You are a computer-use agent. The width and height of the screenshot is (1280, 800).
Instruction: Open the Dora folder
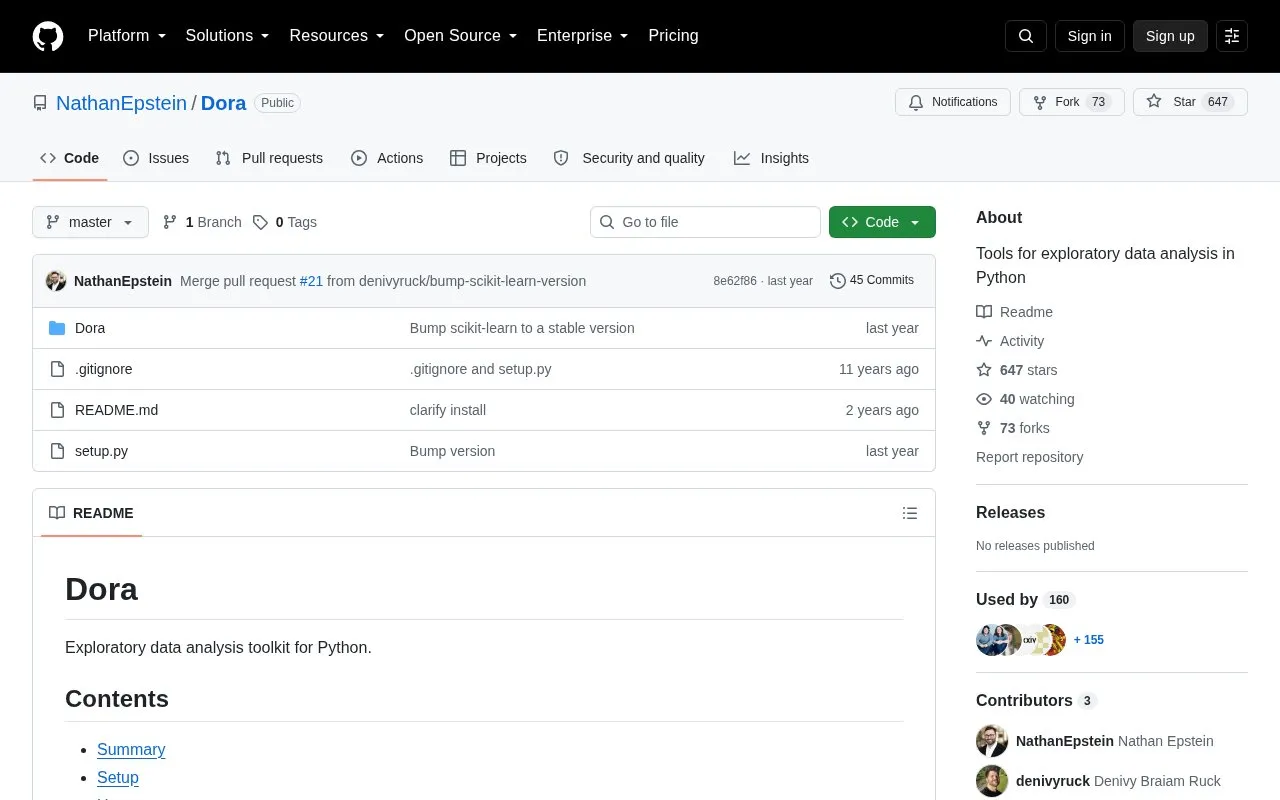[x=90, y=328]
